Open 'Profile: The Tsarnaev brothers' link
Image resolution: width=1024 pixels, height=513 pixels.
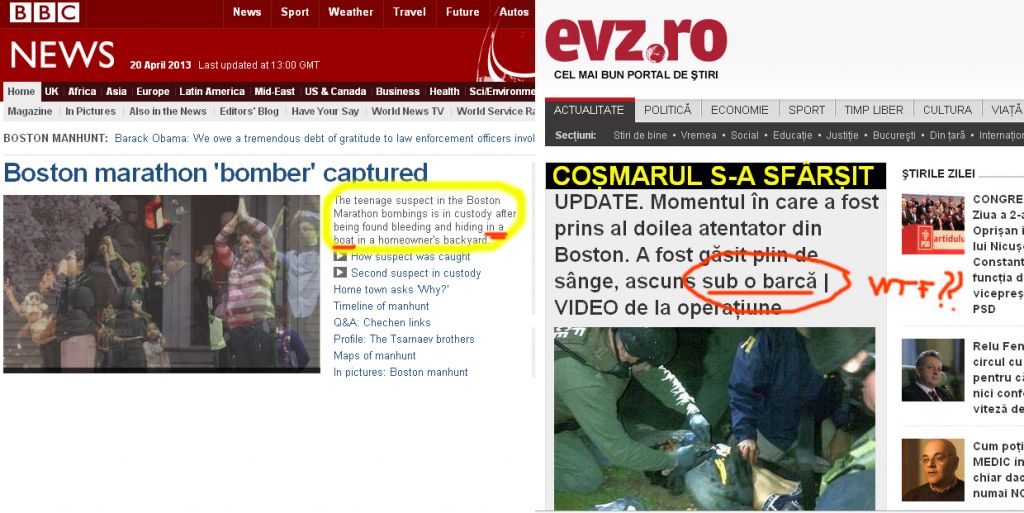(x=404, y=339)
